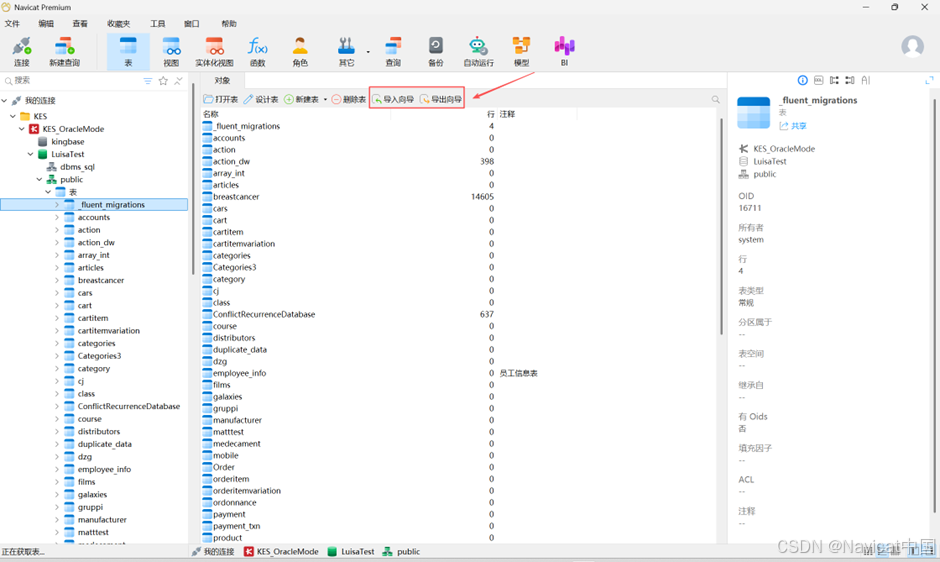Open Materialized View (实体化视图) icon
The image size is (940, 562).
point(214,52)
